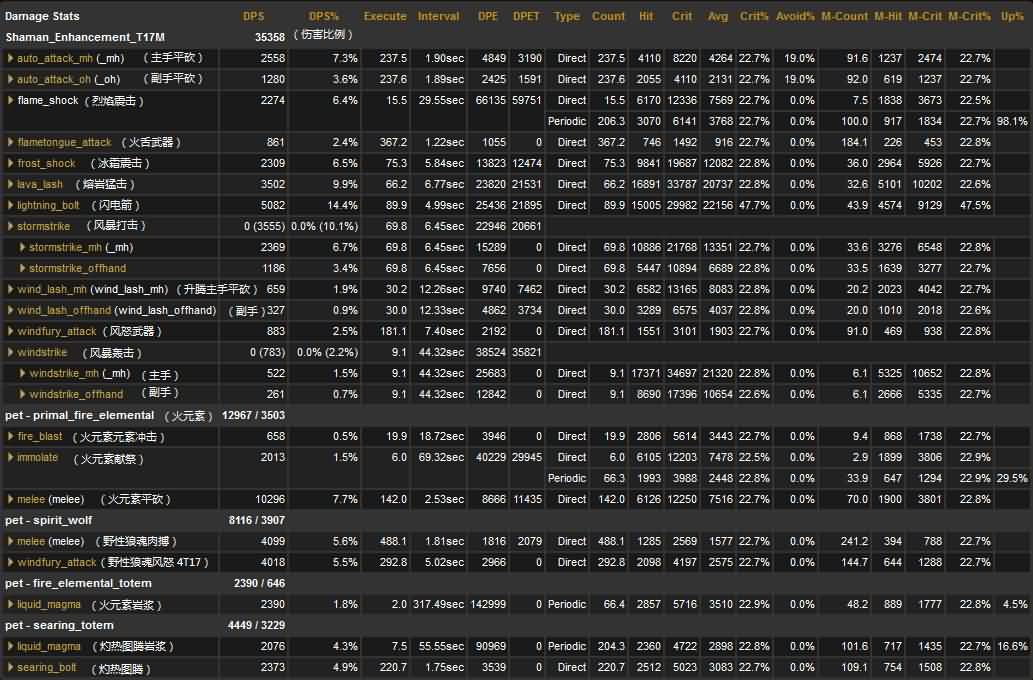Expand the stormstrike_mh row triangle
This screenshot has width=1033, height=680.
click(22, 247)
